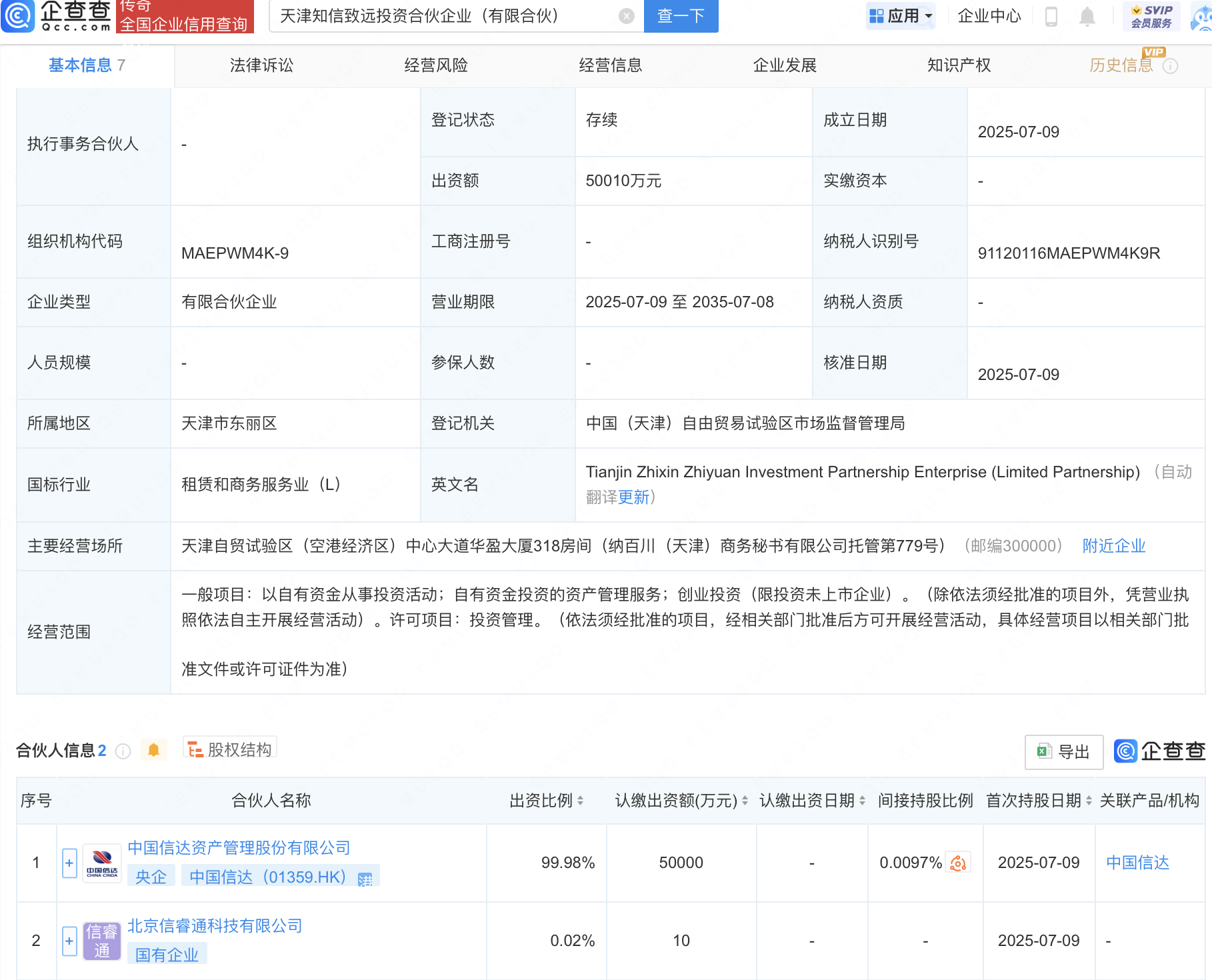Screen dimensions: 1212x980
Task: Sort by 认缴出资日期 column
Action: (862, 801)
